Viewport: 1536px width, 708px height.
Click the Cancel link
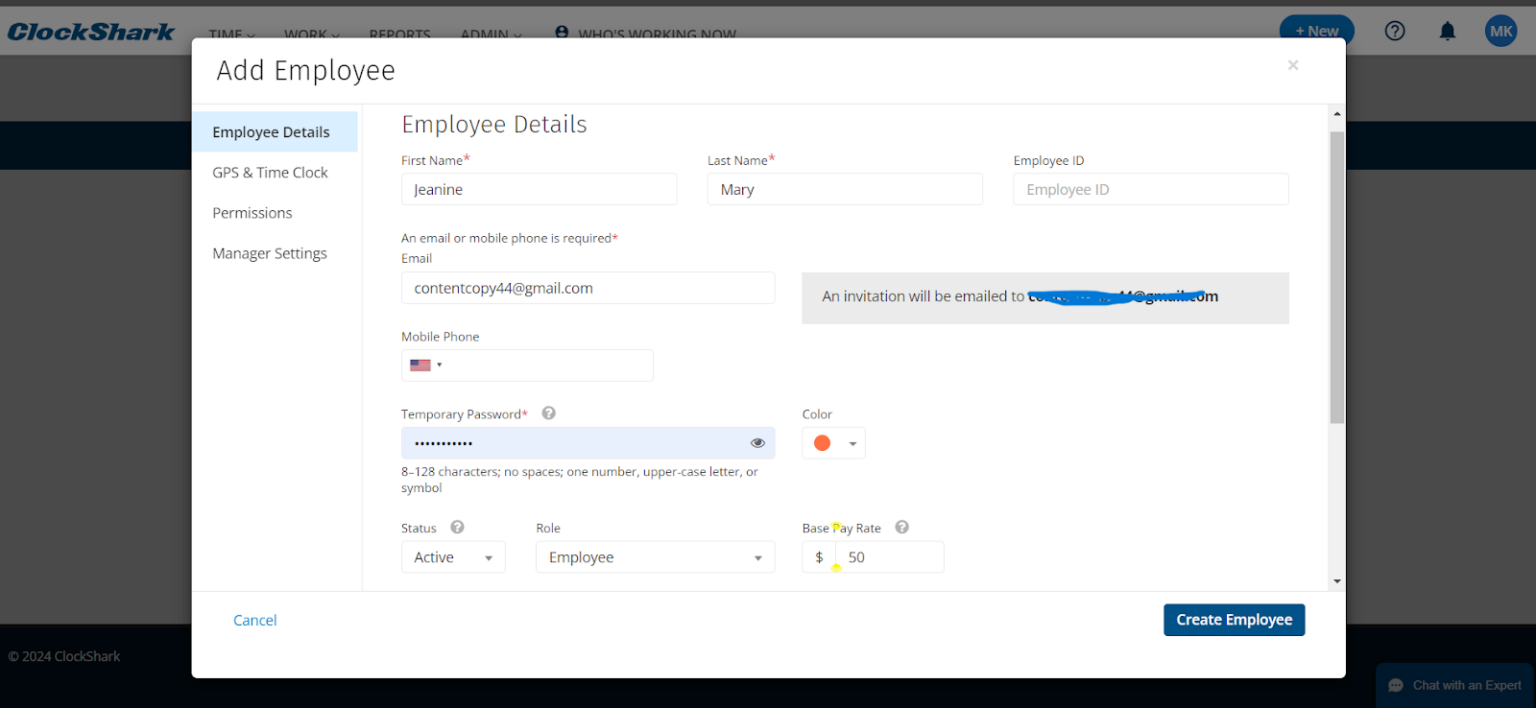(255, 620)
